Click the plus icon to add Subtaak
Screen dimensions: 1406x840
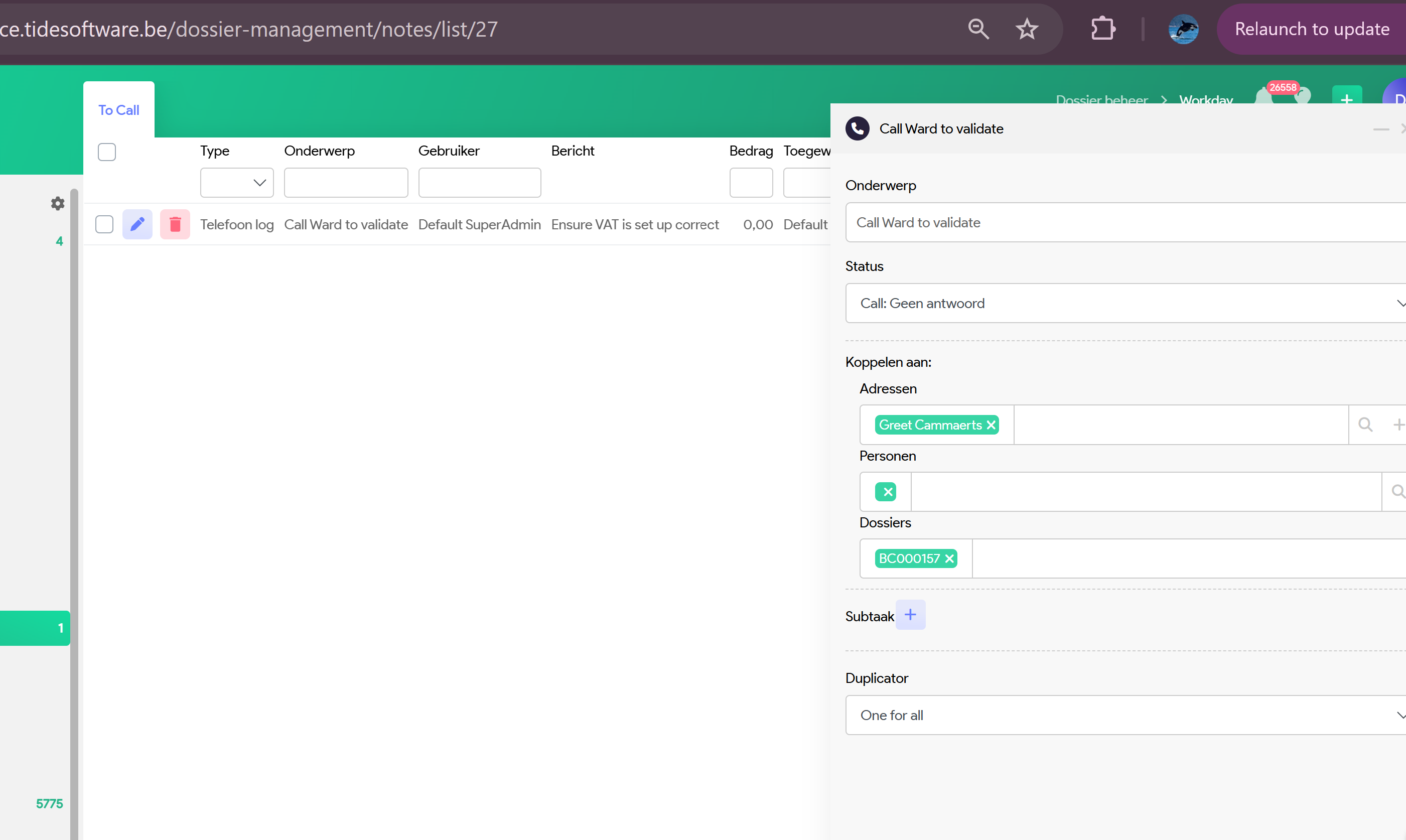(910, 615)
